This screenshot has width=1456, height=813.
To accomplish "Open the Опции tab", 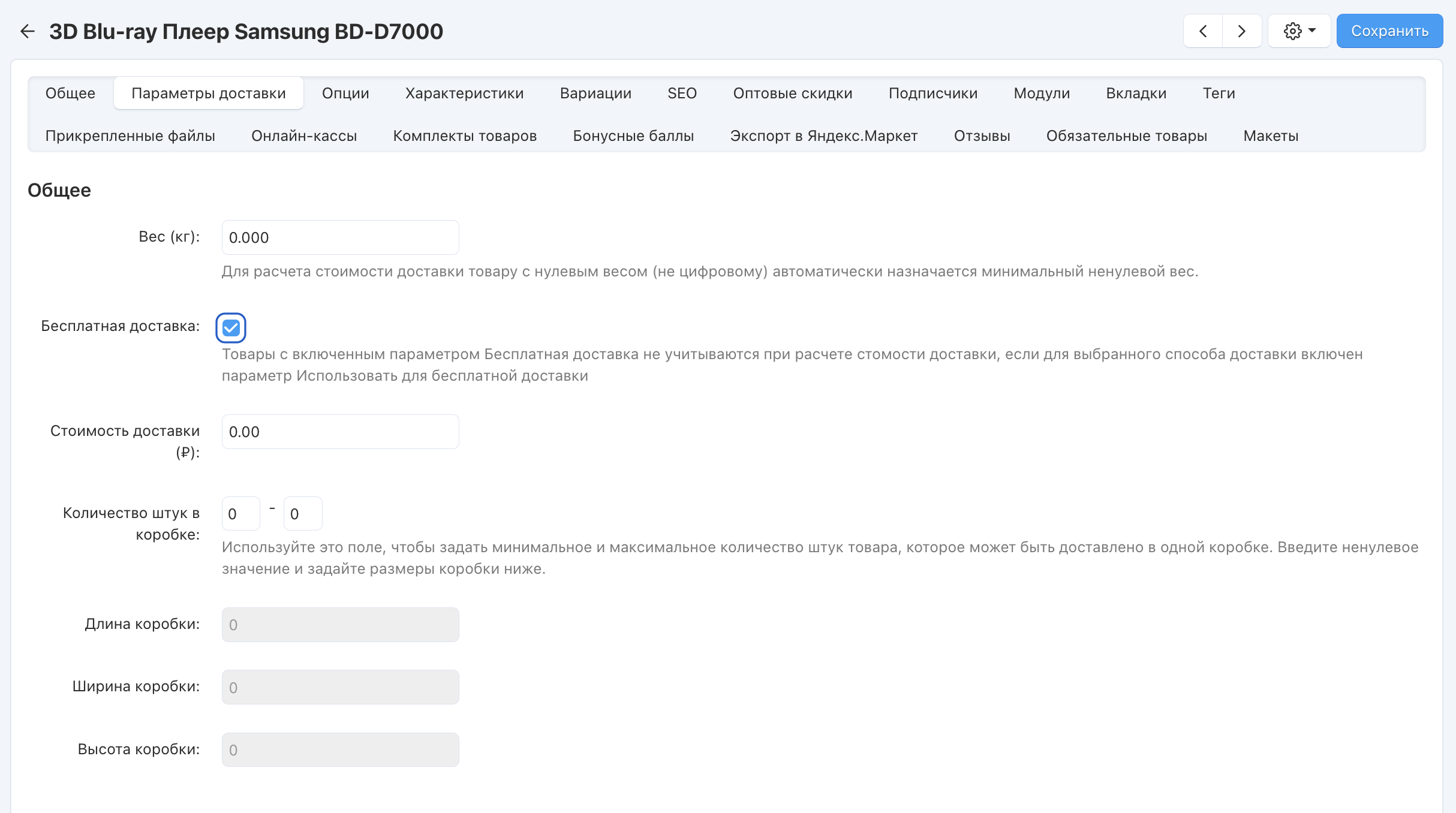I will (345, 93).
